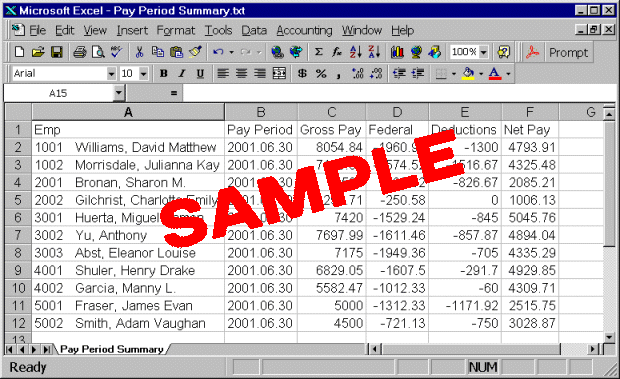Viewport: 620px width, 379px height.
Task: Click the Merge and Center icon
Action: click(279, 74)
